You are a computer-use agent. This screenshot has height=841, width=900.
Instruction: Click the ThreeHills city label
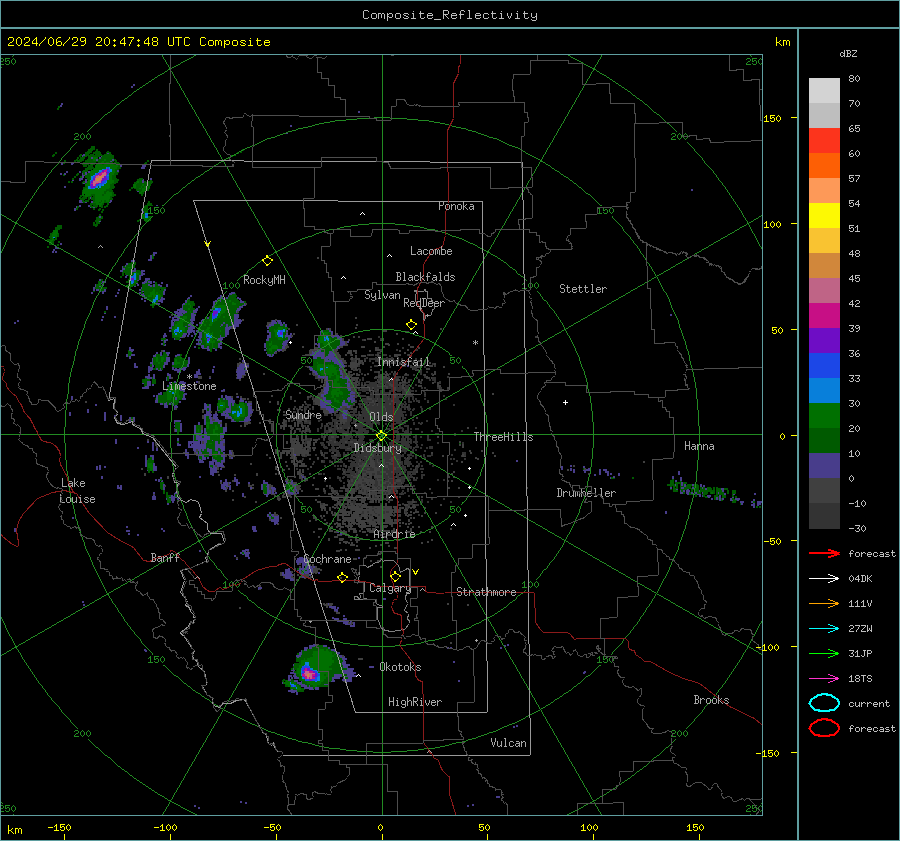pyautogui.click(x=503, y=437)
